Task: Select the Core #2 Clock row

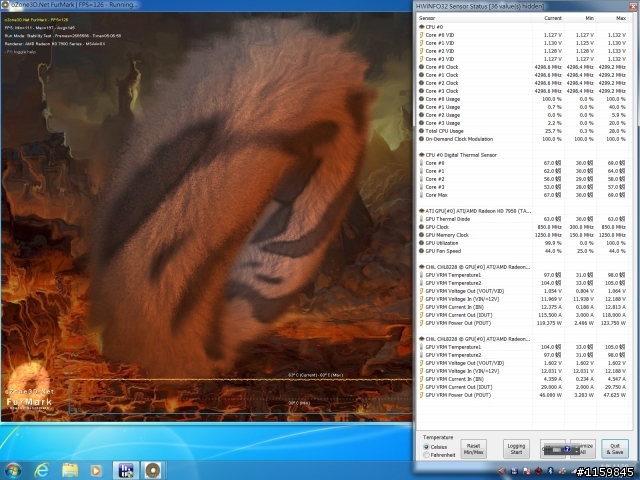Action: pyautogui.click(x=522, y=83)
